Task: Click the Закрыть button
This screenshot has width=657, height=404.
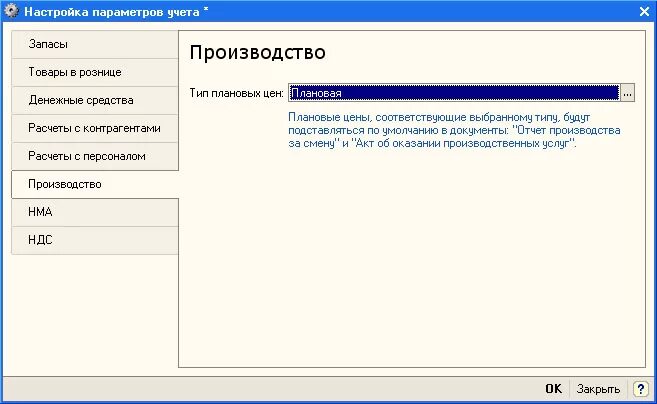Action: [598, 389]
